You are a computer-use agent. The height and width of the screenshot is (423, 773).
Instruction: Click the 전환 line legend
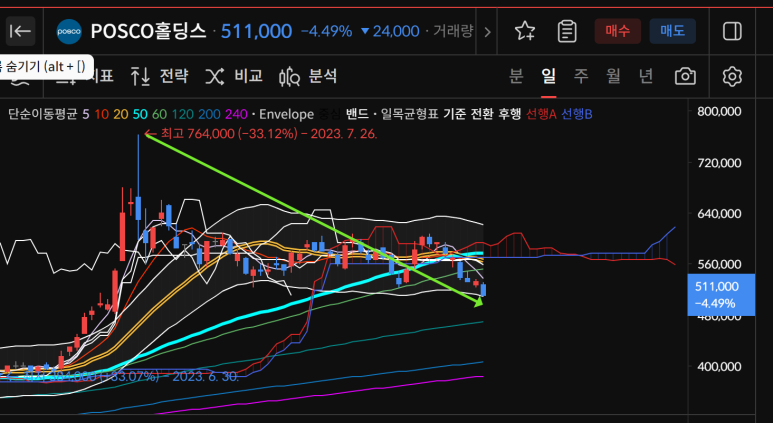[482, 114]
